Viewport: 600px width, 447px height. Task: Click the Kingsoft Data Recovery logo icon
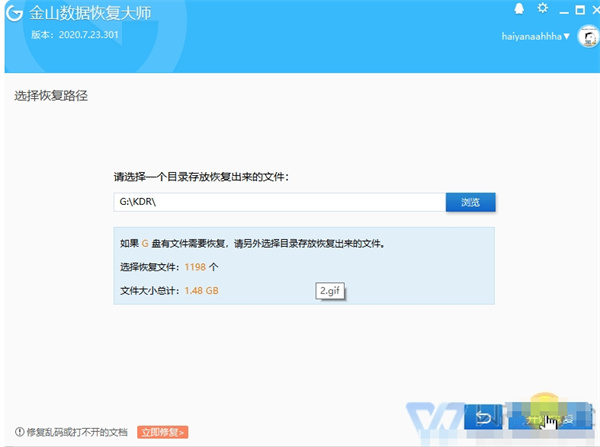(14, 13)
